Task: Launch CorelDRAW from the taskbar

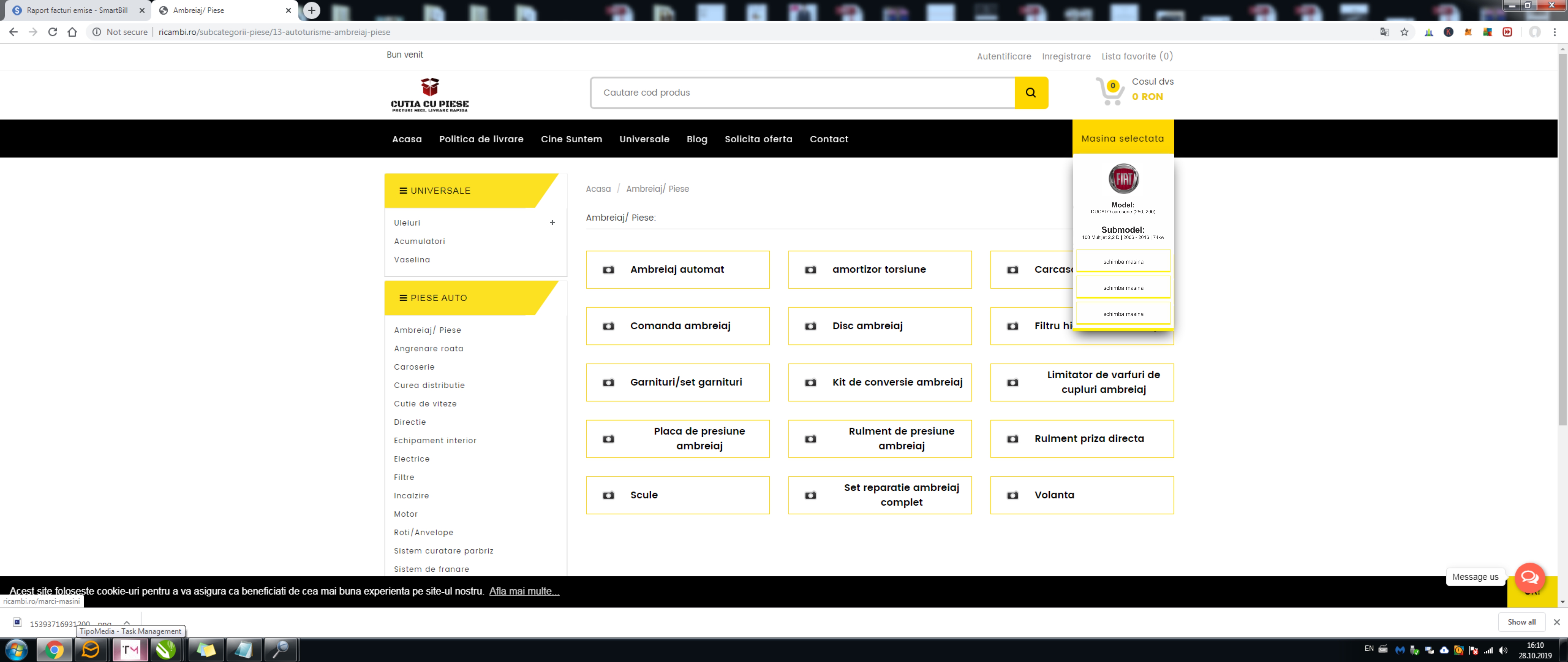Action: tap(166, 650)
